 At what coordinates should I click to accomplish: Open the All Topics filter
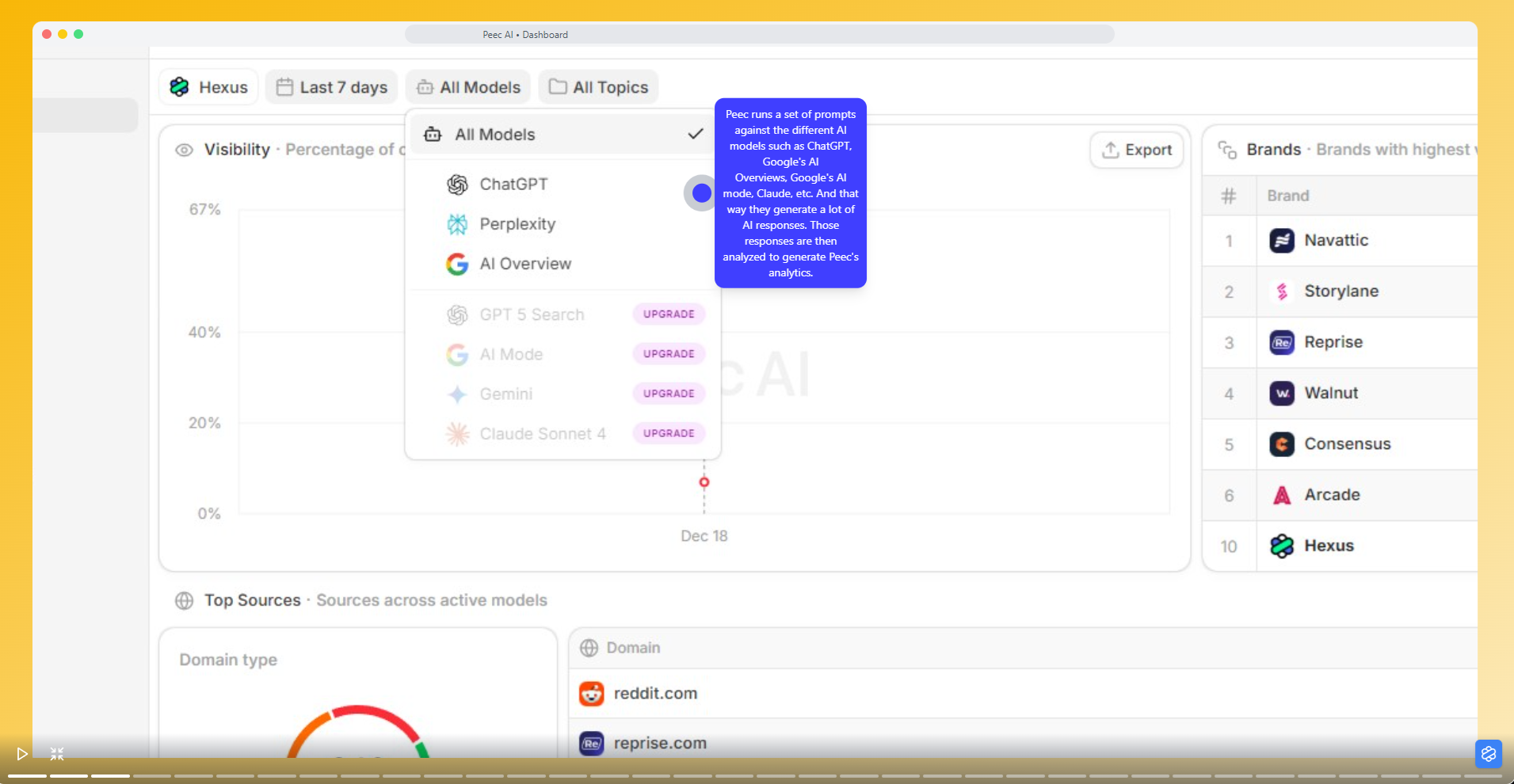tap(598, 87)
